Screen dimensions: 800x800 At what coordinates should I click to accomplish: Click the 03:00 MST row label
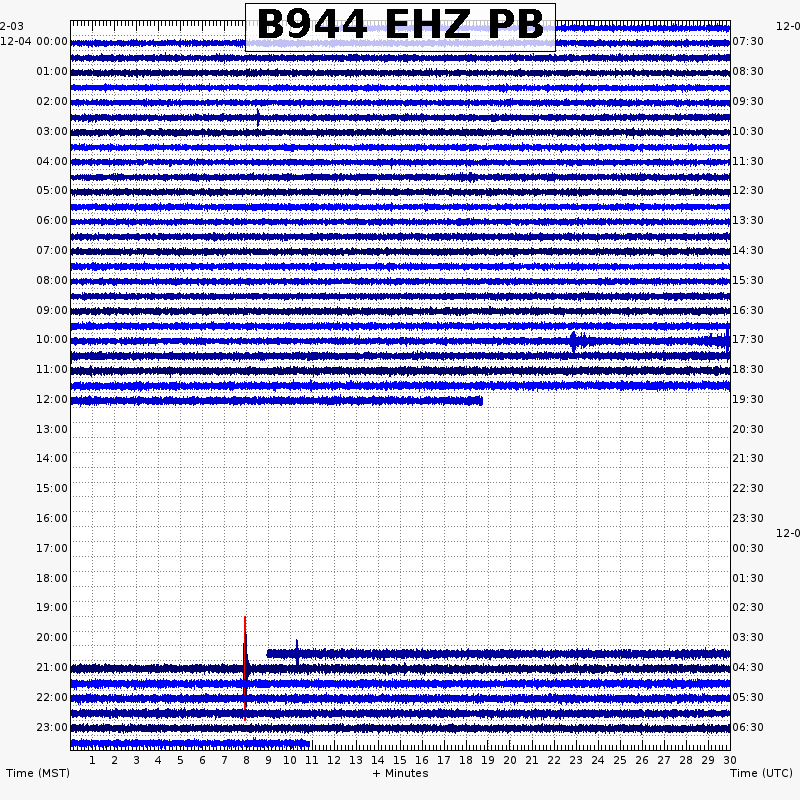tap(52, 132)
